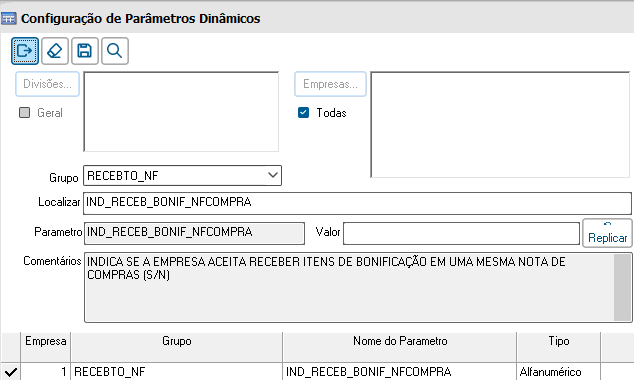Click the window title grid icon
This screenshot has height=380, width=634.
pyautogui.click(x=8, y=19)
